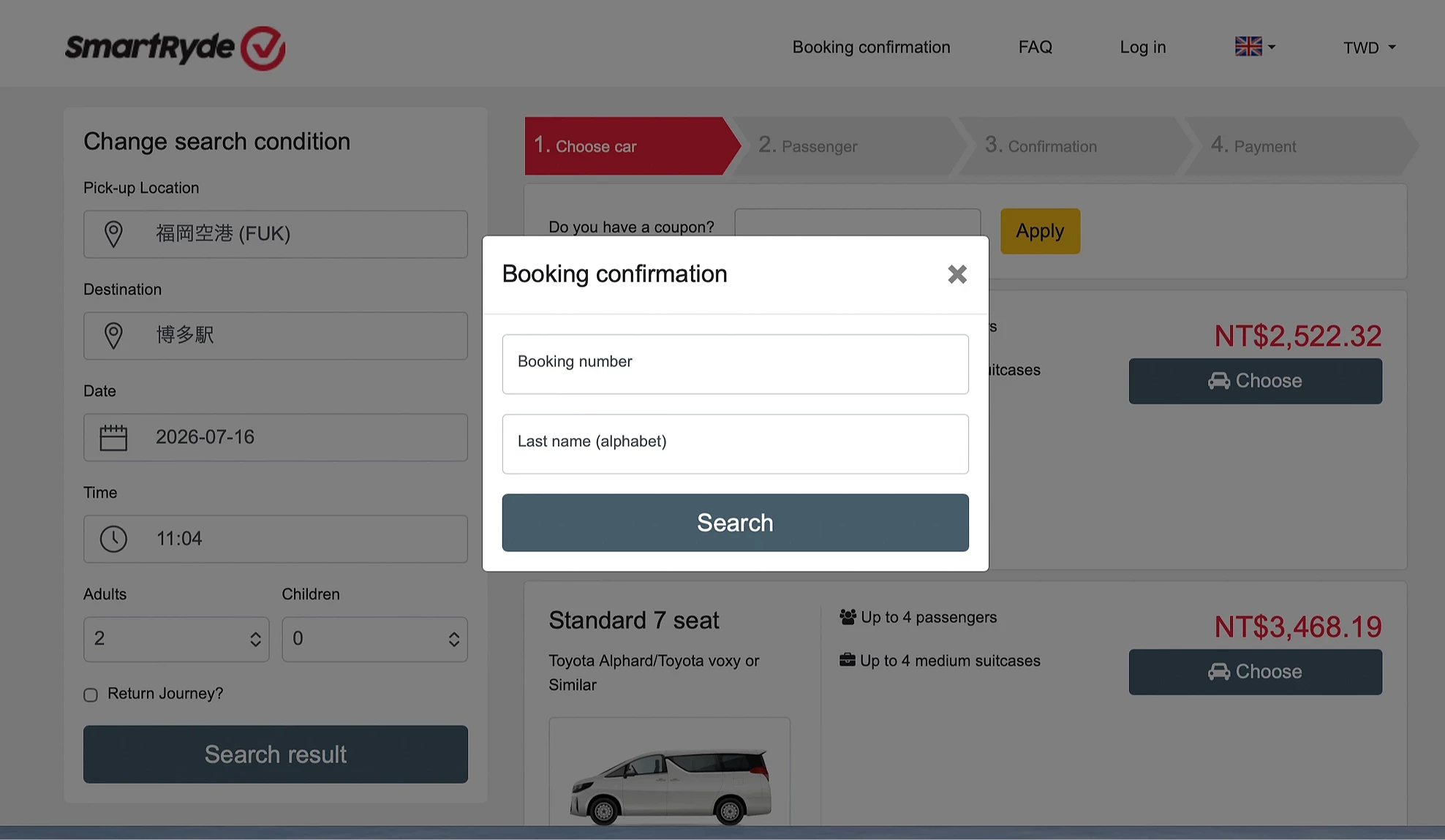Click the time field 11:04
This screenshot has height=840, width=1445.
276,539
